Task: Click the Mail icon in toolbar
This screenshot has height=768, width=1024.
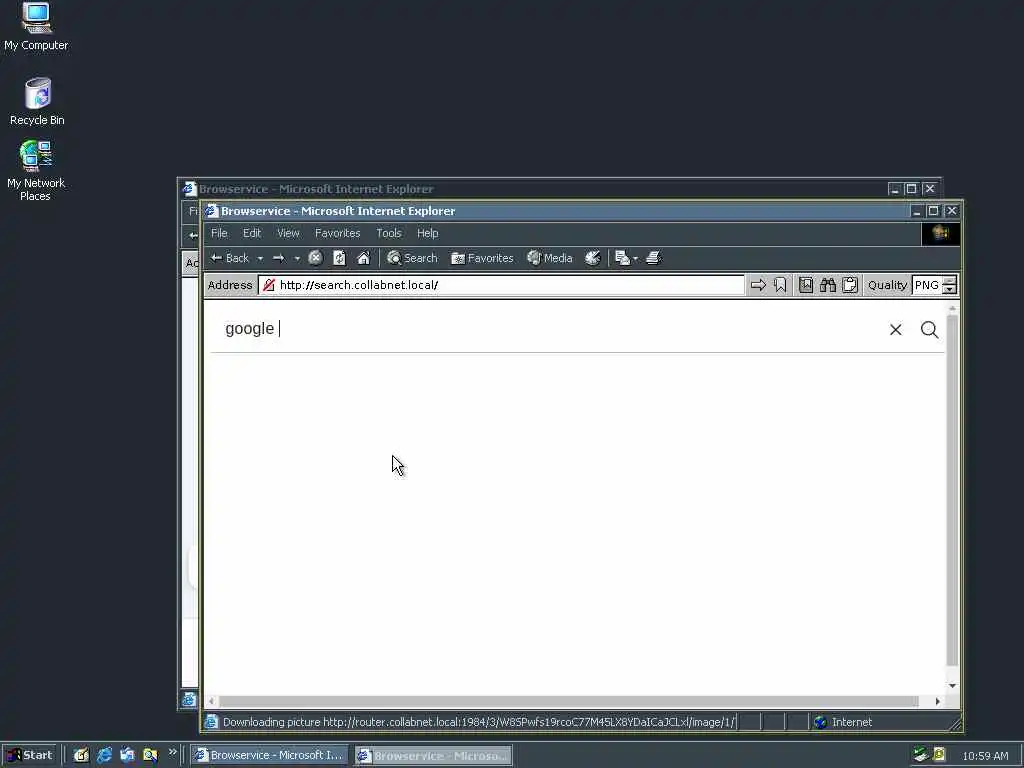Action: coord(622,258)
